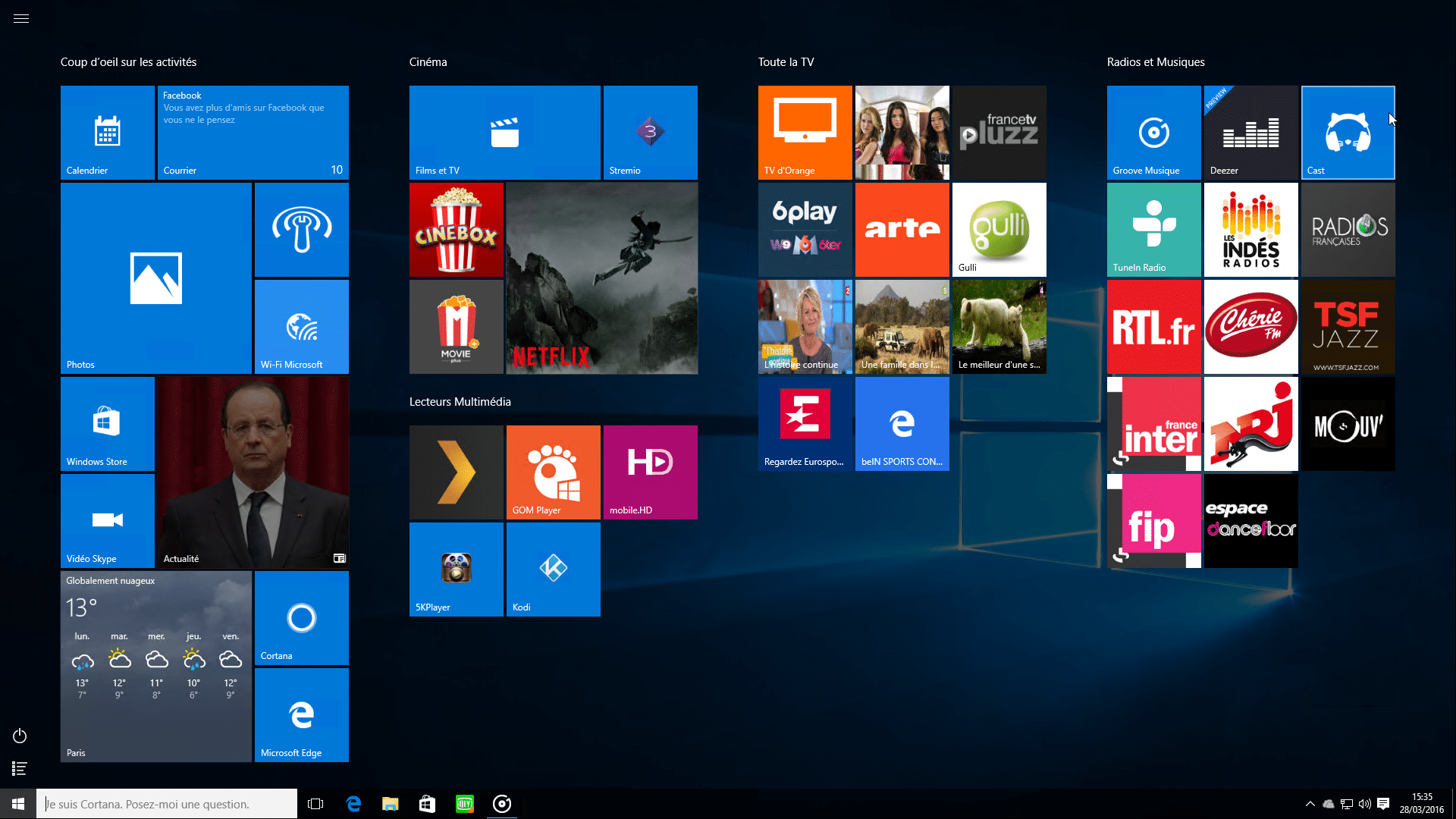This screenshot has height=819, width=1456.
Task: Launch the Films et TV app
Action: 504,133
